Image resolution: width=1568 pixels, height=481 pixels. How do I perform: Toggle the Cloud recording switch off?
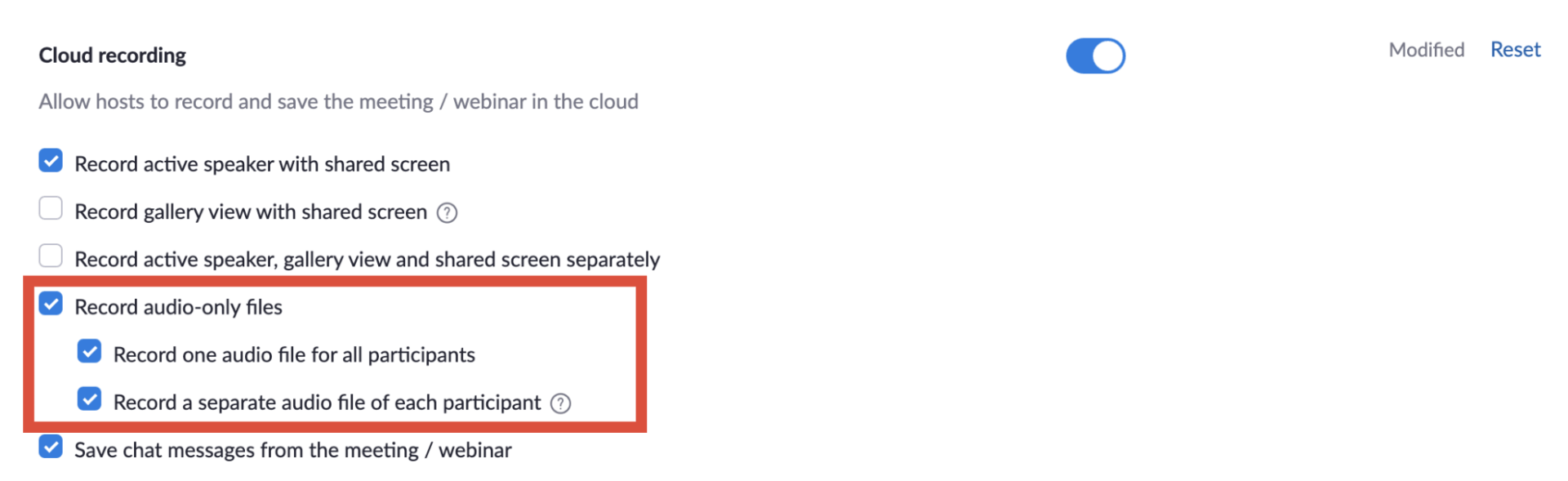(x=1095, y=56)
